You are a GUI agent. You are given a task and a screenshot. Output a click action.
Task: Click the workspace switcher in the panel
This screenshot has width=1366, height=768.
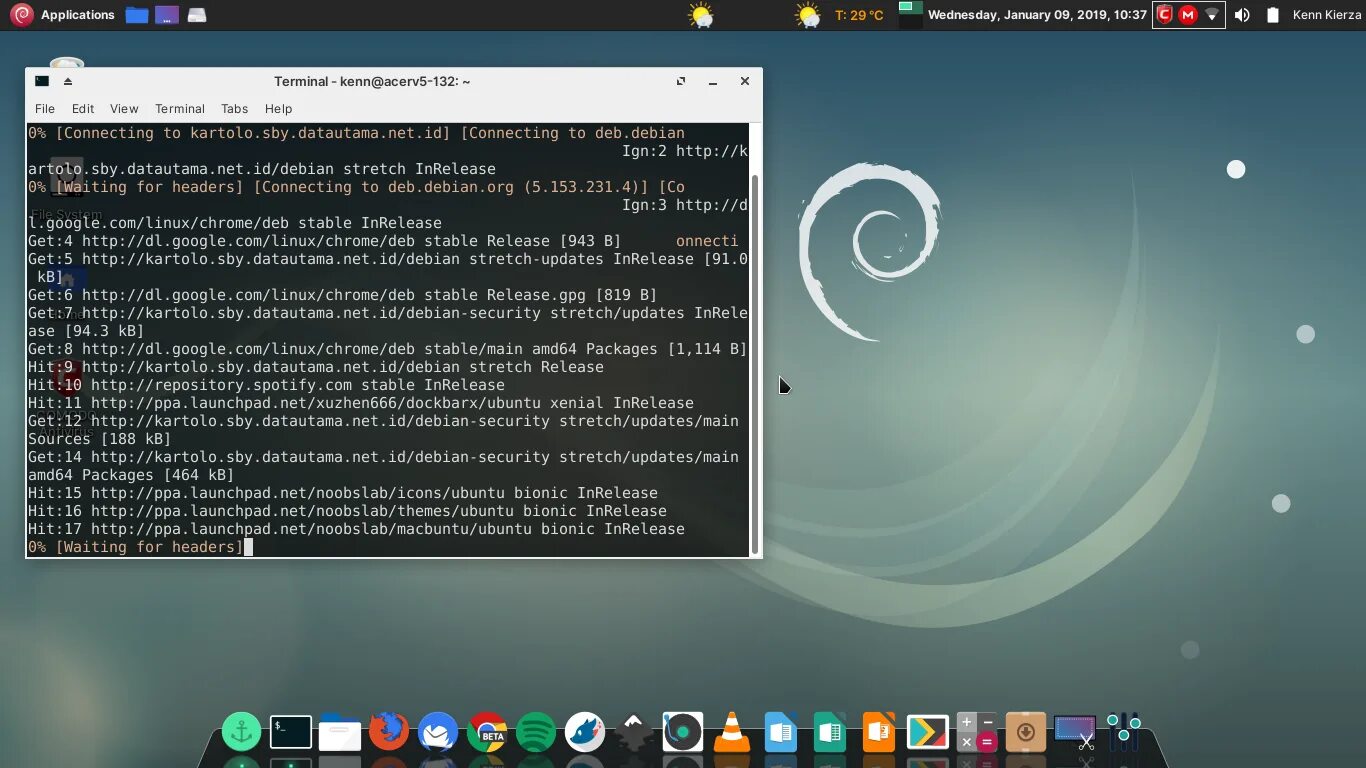pyautogui.click(x=910, y=15)
